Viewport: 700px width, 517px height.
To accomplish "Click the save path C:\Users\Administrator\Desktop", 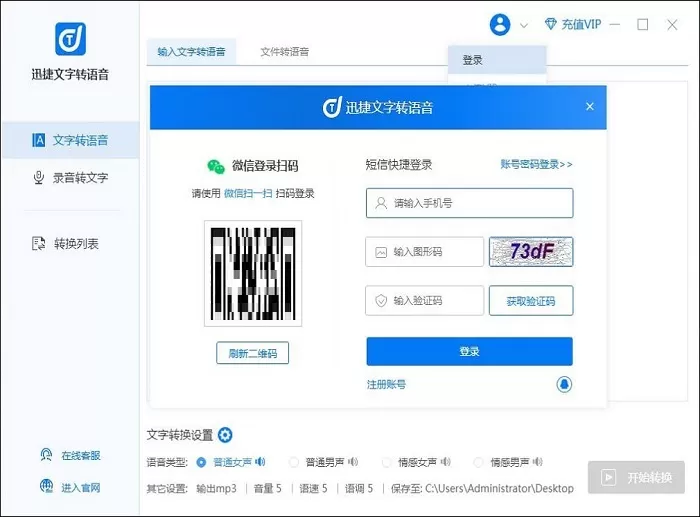I will tap(499, 488).
